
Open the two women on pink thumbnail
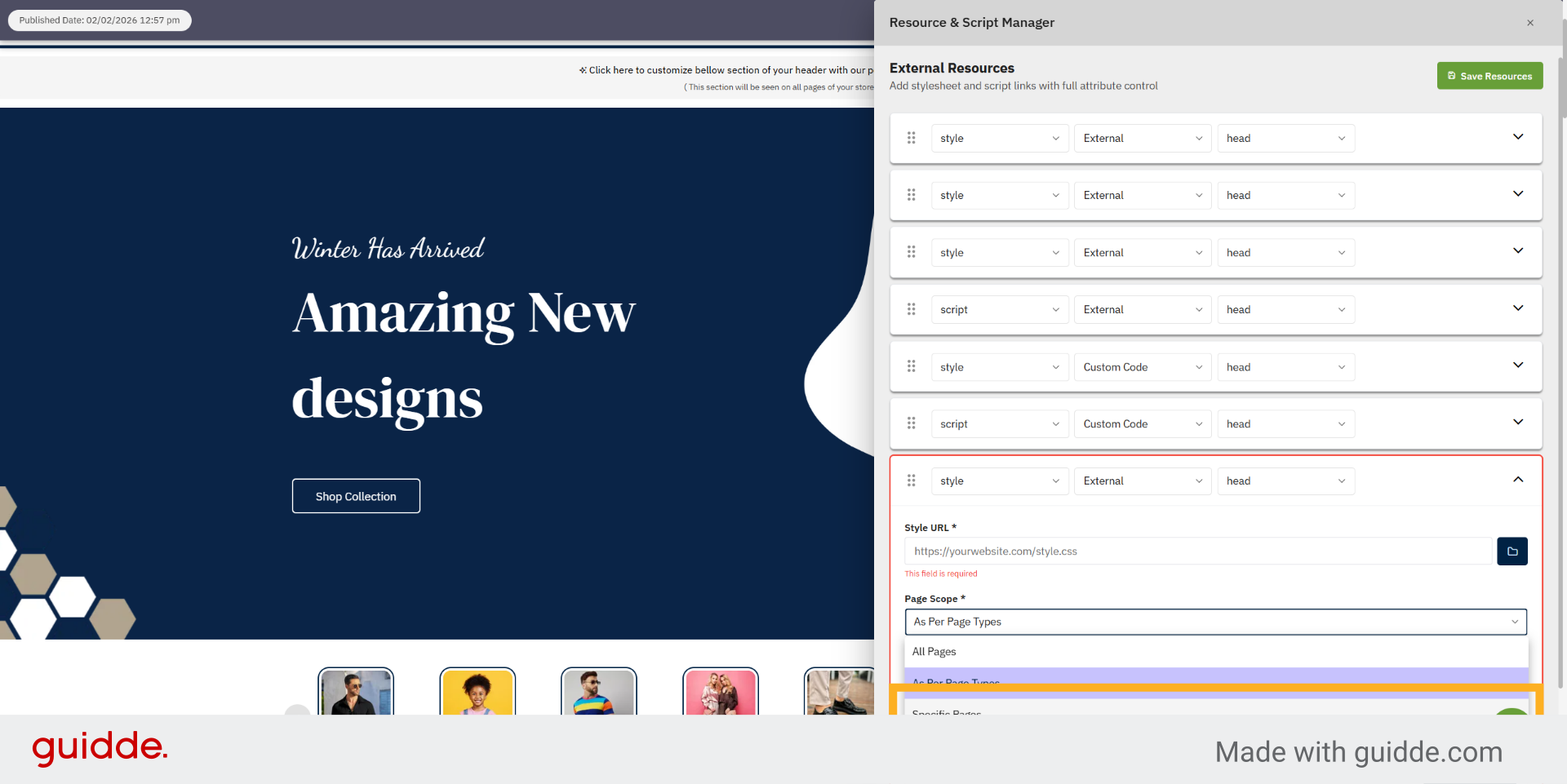pyautogui.click(x=721, y=692)
